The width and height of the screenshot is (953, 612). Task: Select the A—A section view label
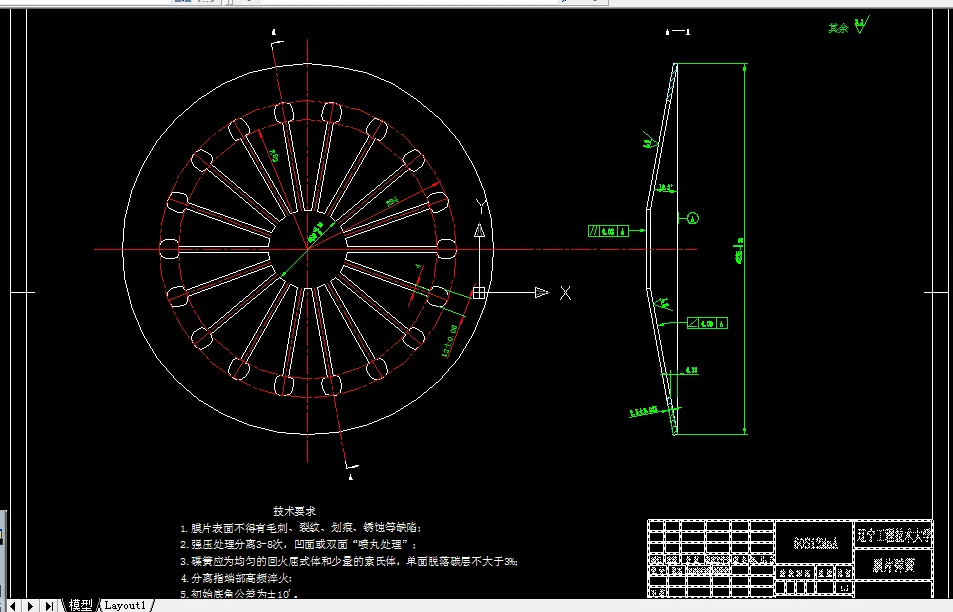[x=678, y=32]
